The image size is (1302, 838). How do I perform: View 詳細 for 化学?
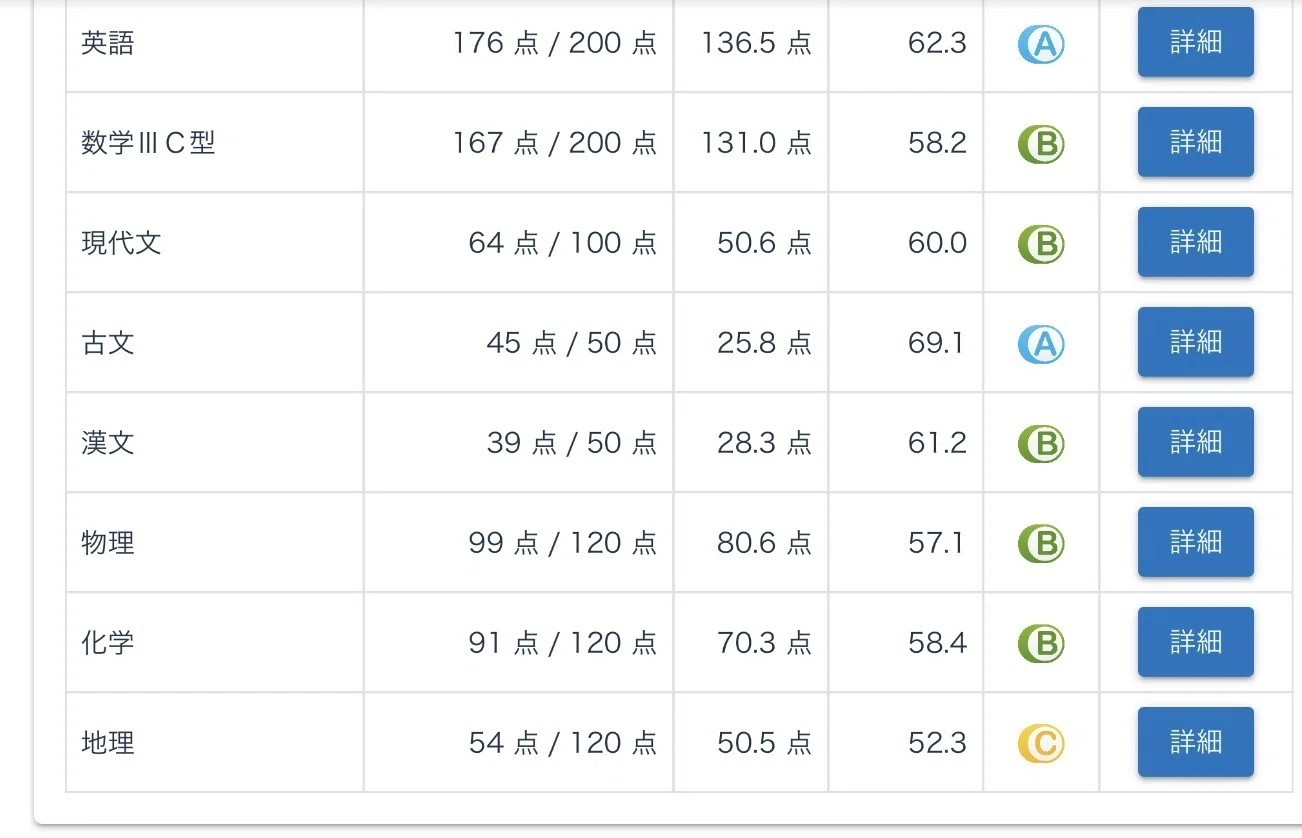tap(1196, 642)
